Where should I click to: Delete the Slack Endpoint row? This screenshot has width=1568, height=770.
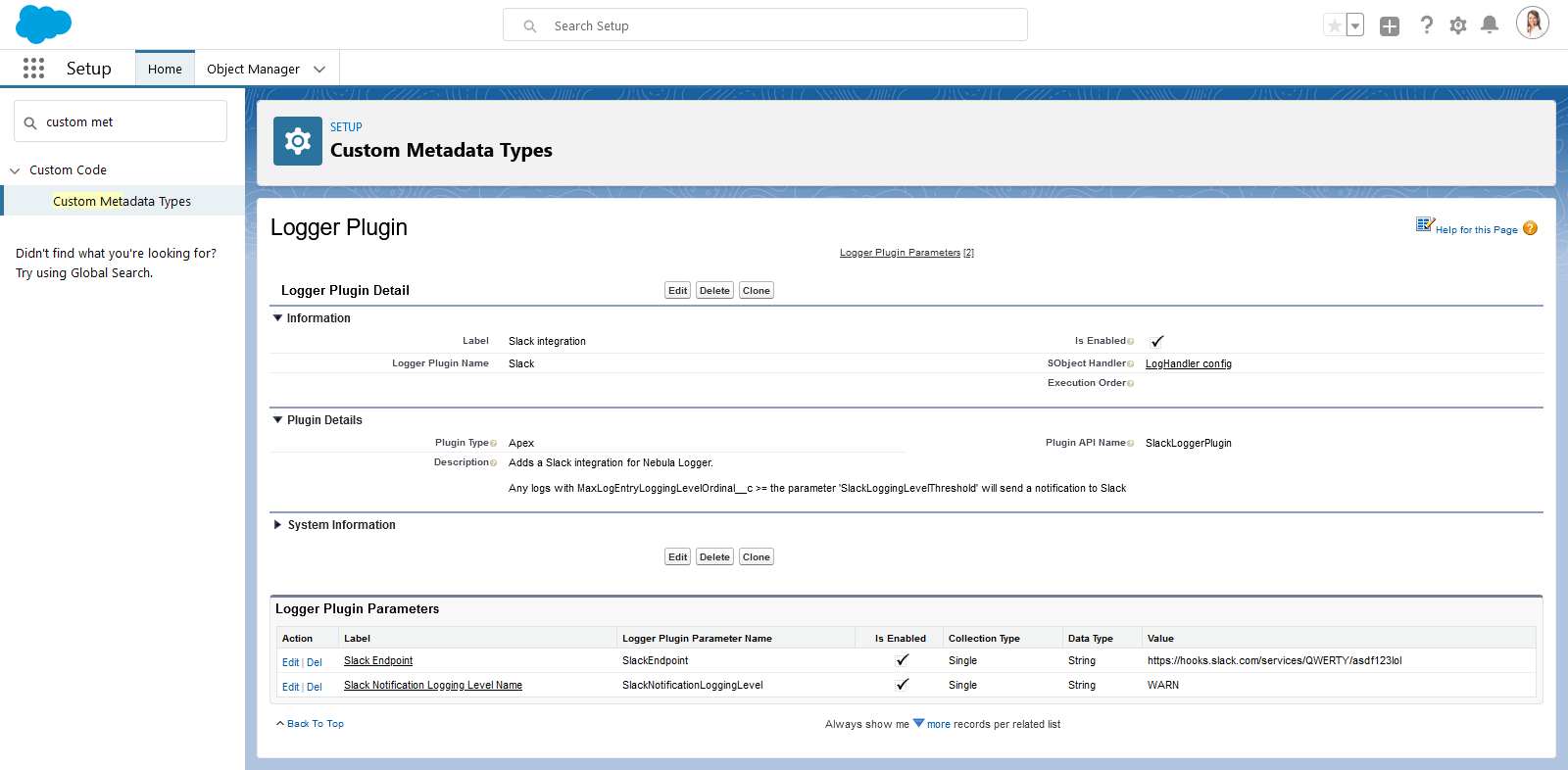315,663
